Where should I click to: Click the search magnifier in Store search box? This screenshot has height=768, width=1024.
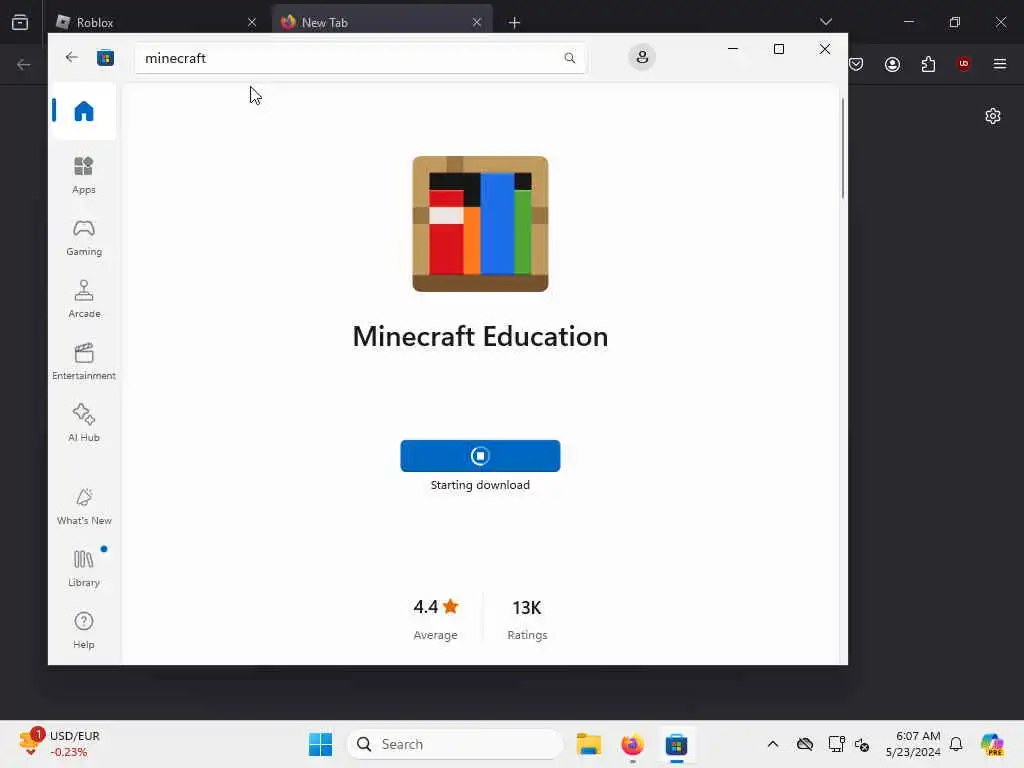[569, 58]
